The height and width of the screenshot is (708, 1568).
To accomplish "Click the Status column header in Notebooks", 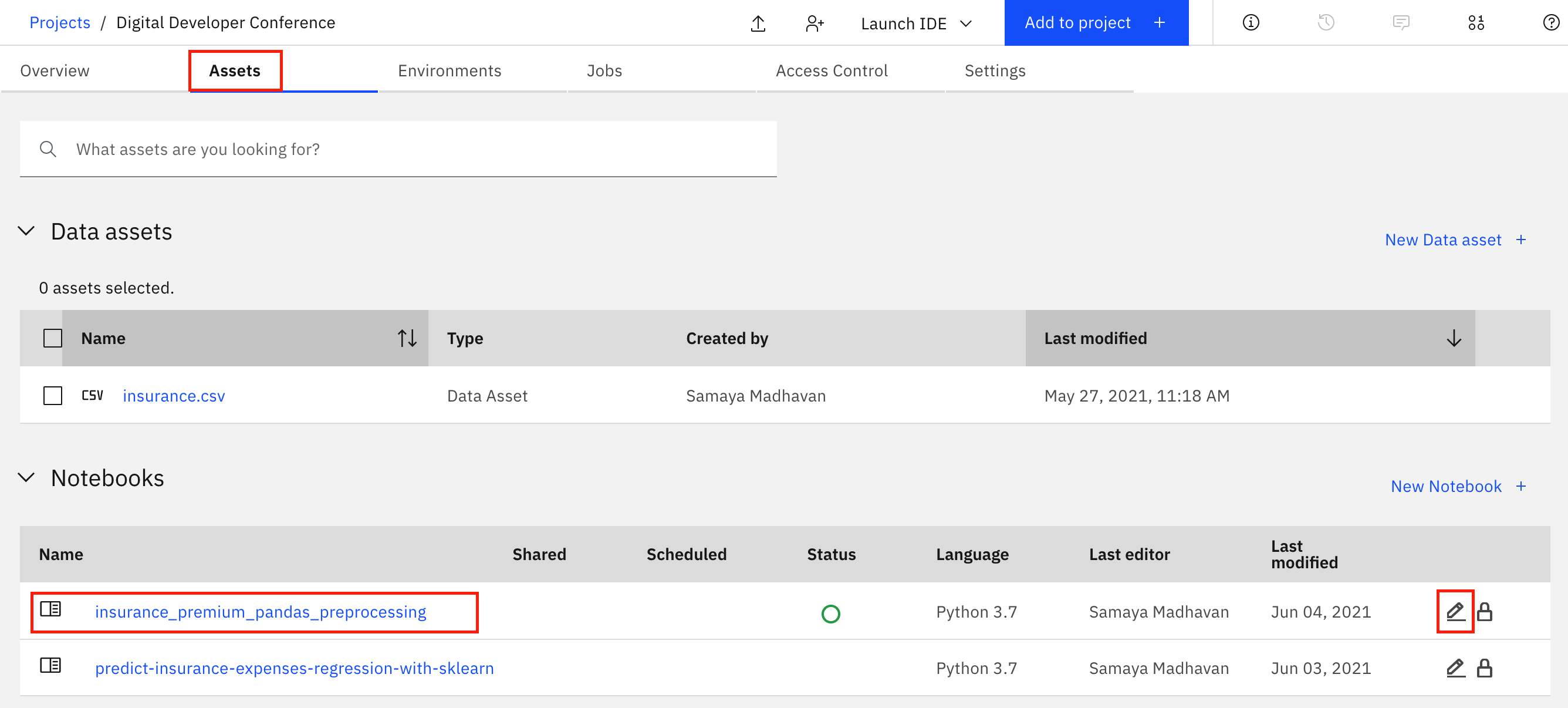I will [x=831, y=554].
